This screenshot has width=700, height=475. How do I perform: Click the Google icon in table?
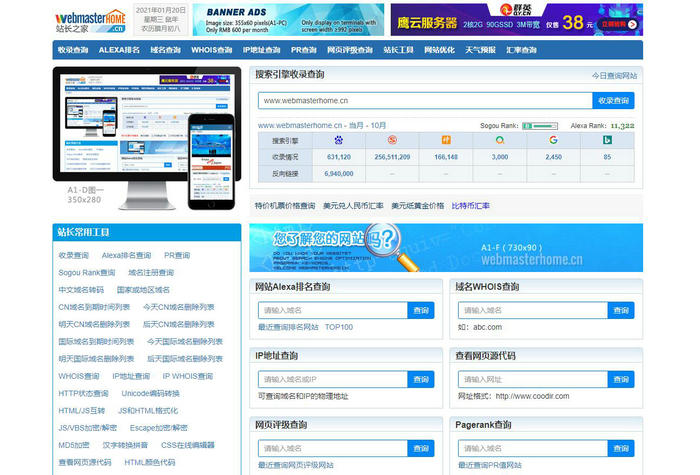(553, 140)
